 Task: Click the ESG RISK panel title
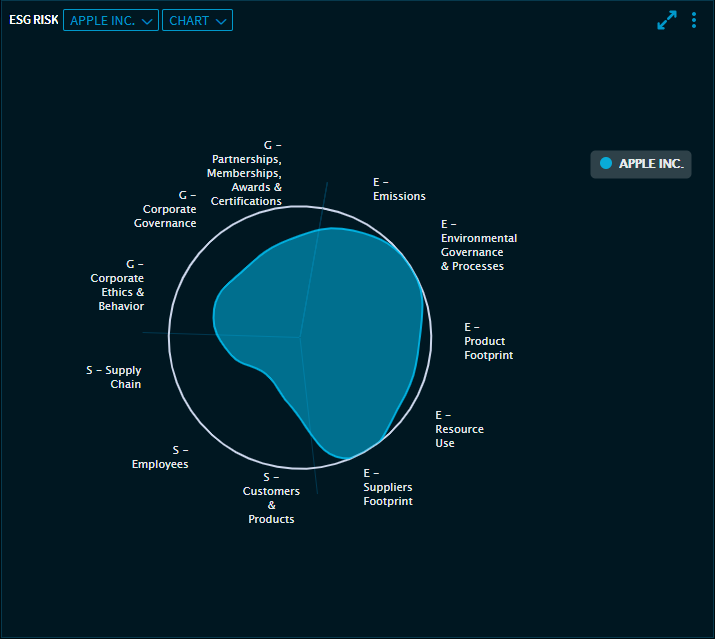33,21
